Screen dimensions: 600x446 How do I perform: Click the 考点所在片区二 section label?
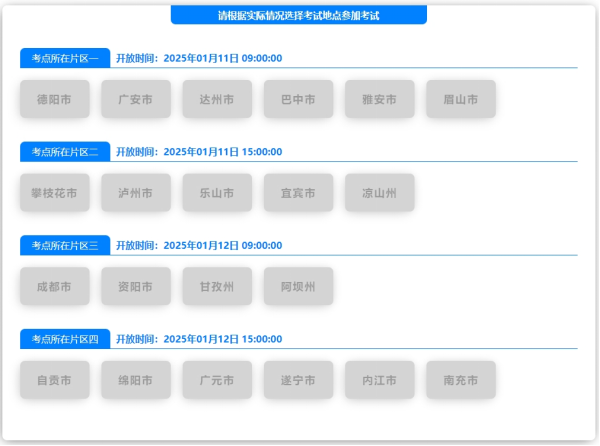tap(65, 152)
